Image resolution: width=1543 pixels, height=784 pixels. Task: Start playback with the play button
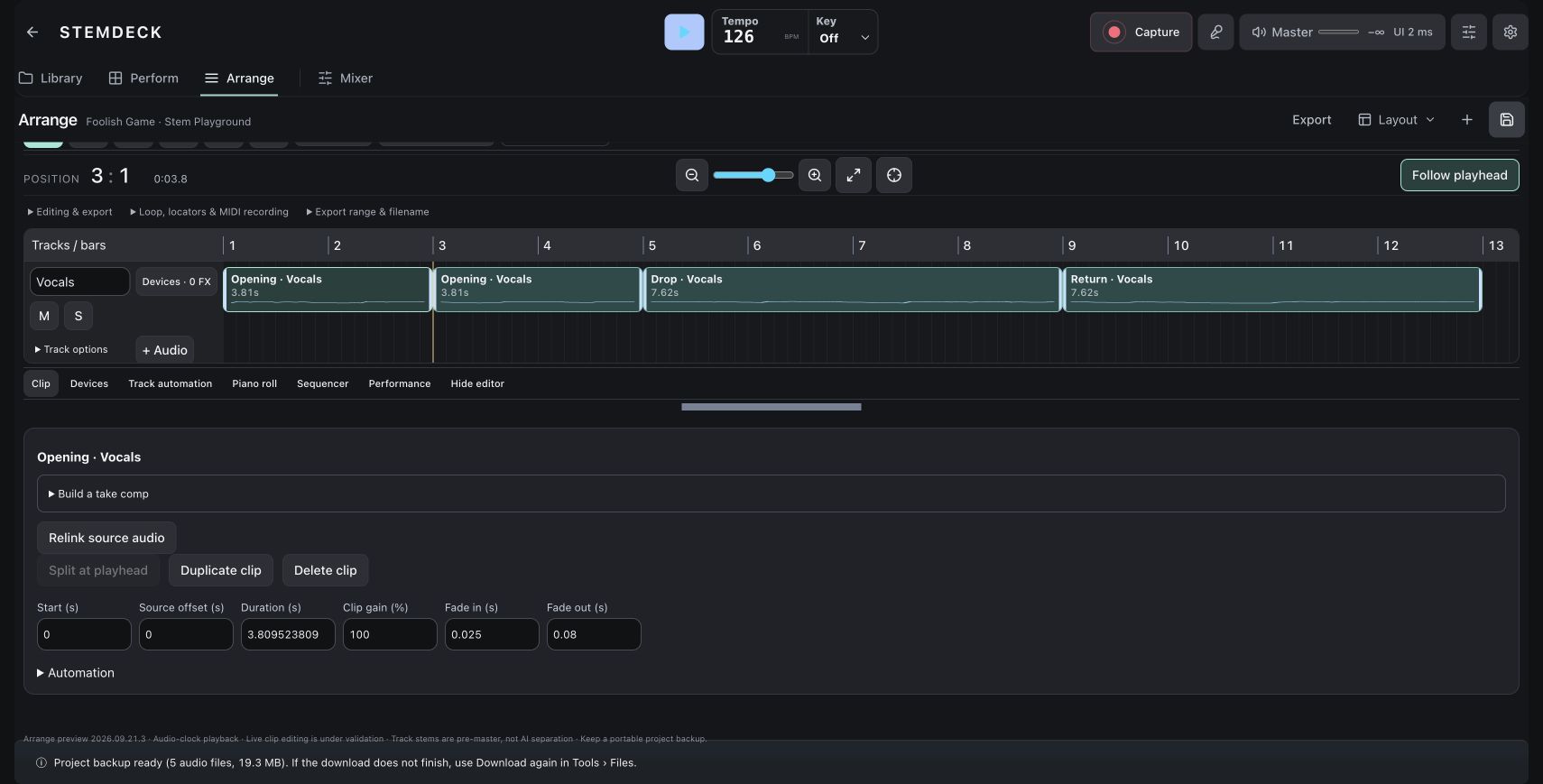[684, 32]
